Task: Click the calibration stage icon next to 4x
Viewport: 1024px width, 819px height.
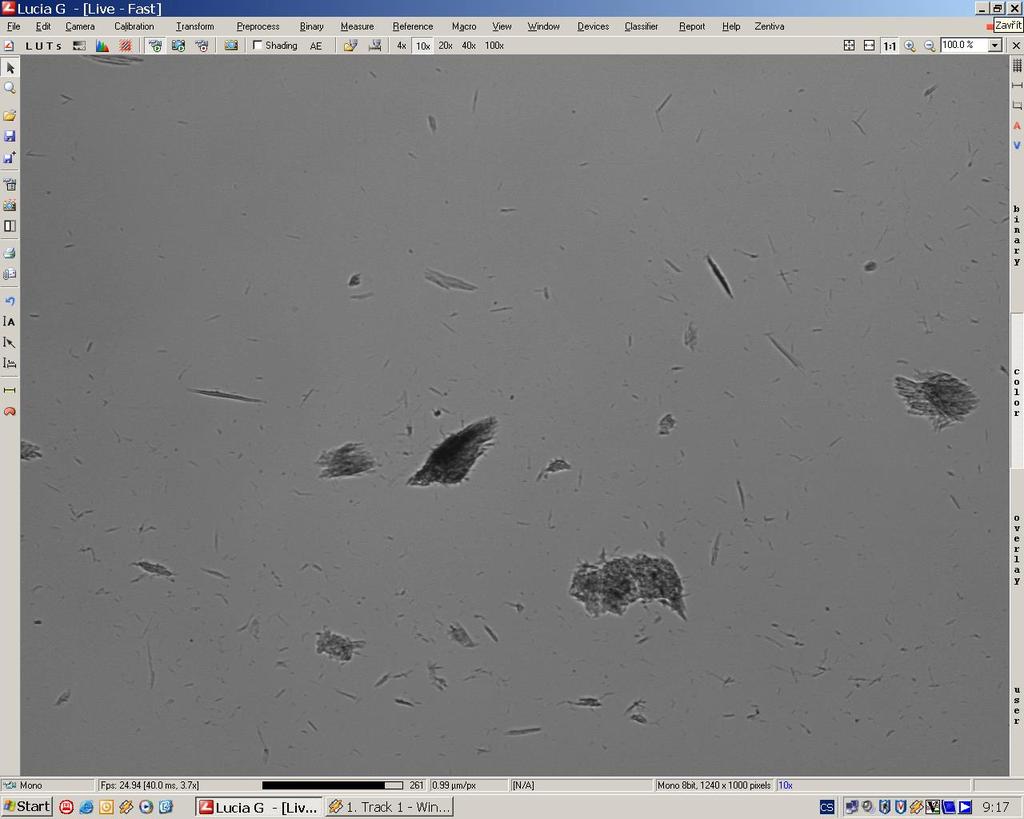Action: click(375, 46)
